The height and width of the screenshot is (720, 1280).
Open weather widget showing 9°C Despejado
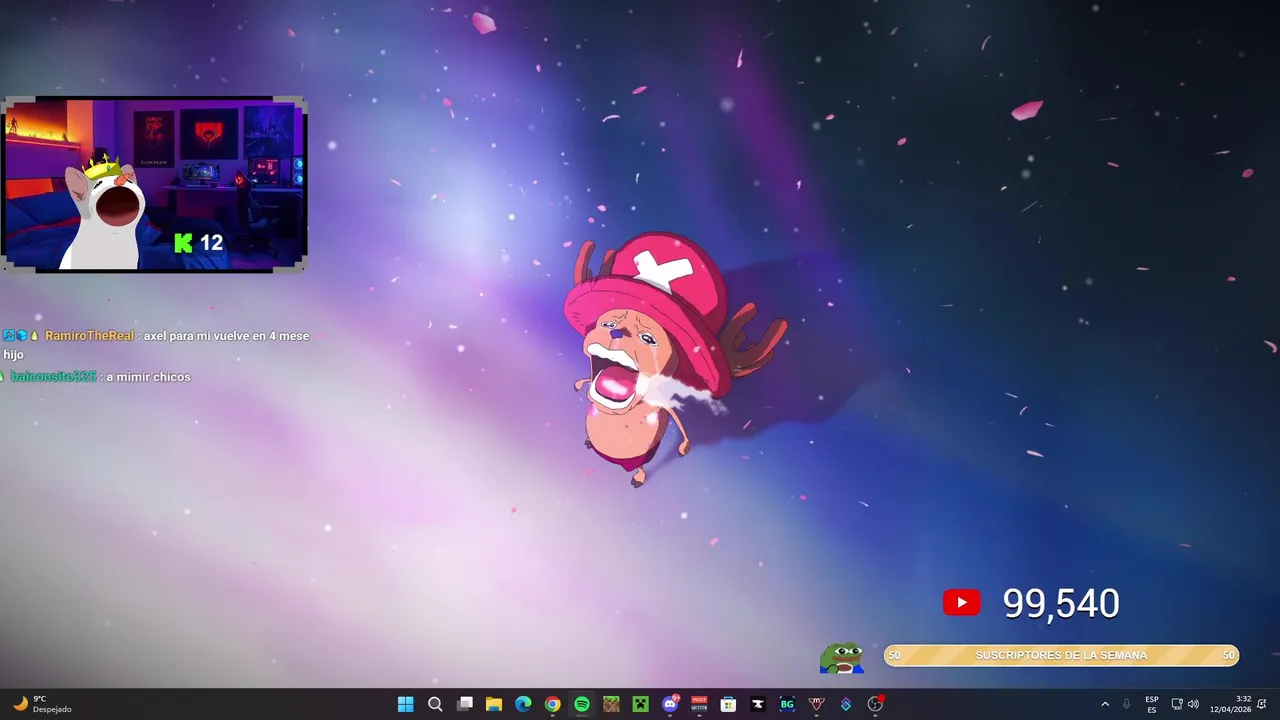click(42, 704)
